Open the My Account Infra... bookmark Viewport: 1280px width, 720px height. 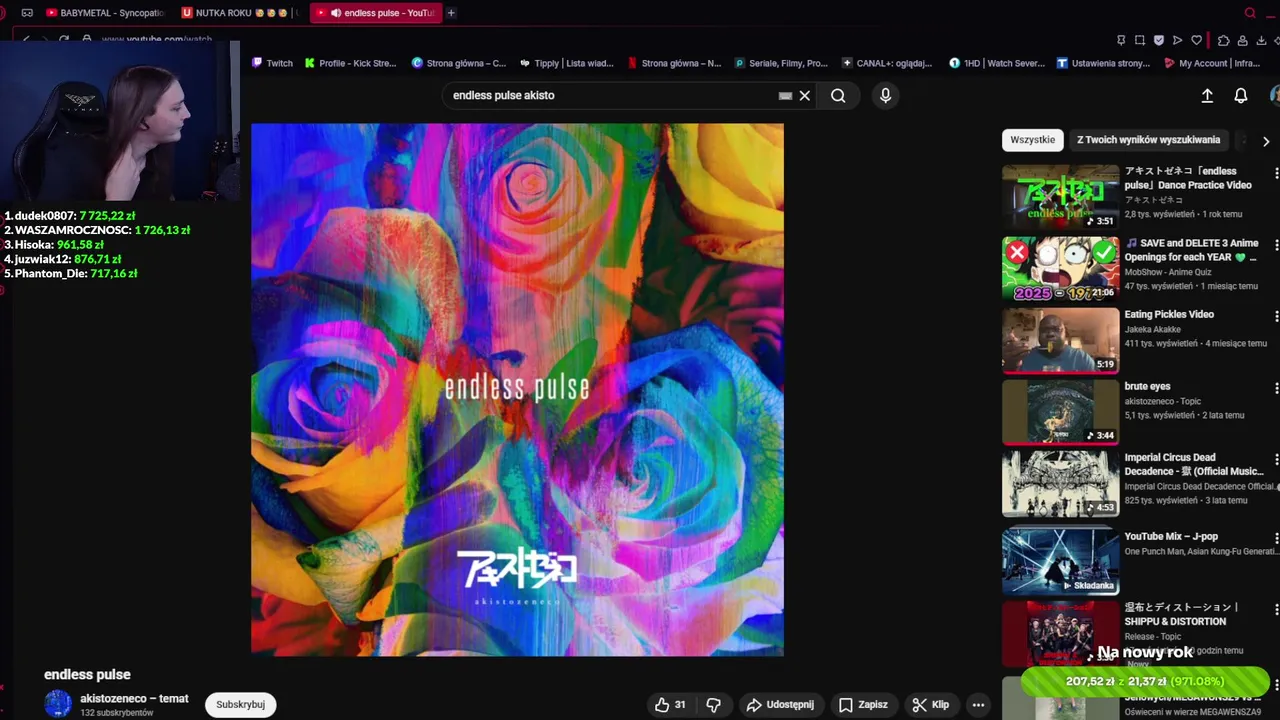pos(1212,63)
